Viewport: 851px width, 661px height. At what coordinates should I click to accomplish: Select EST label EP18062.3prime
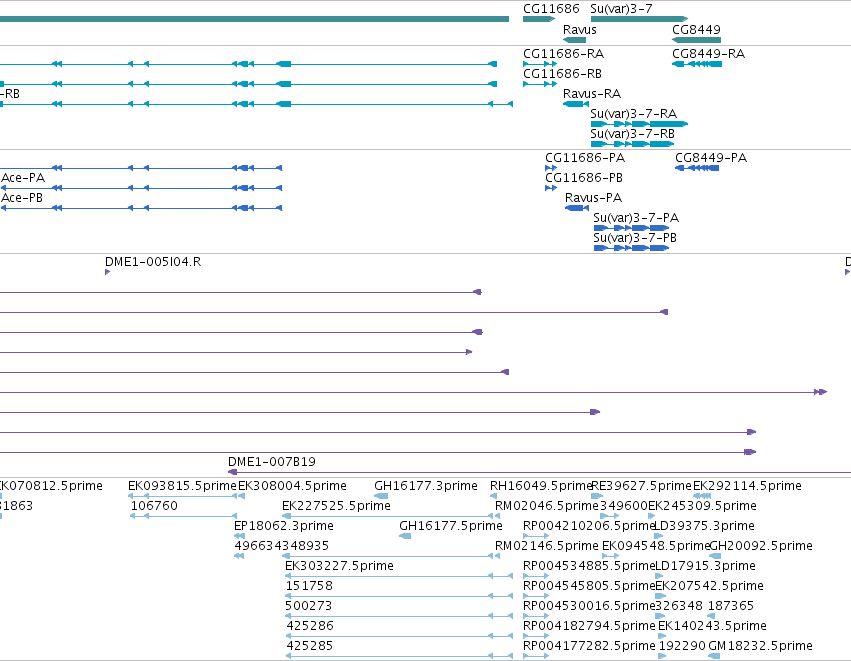click(284, 526)
